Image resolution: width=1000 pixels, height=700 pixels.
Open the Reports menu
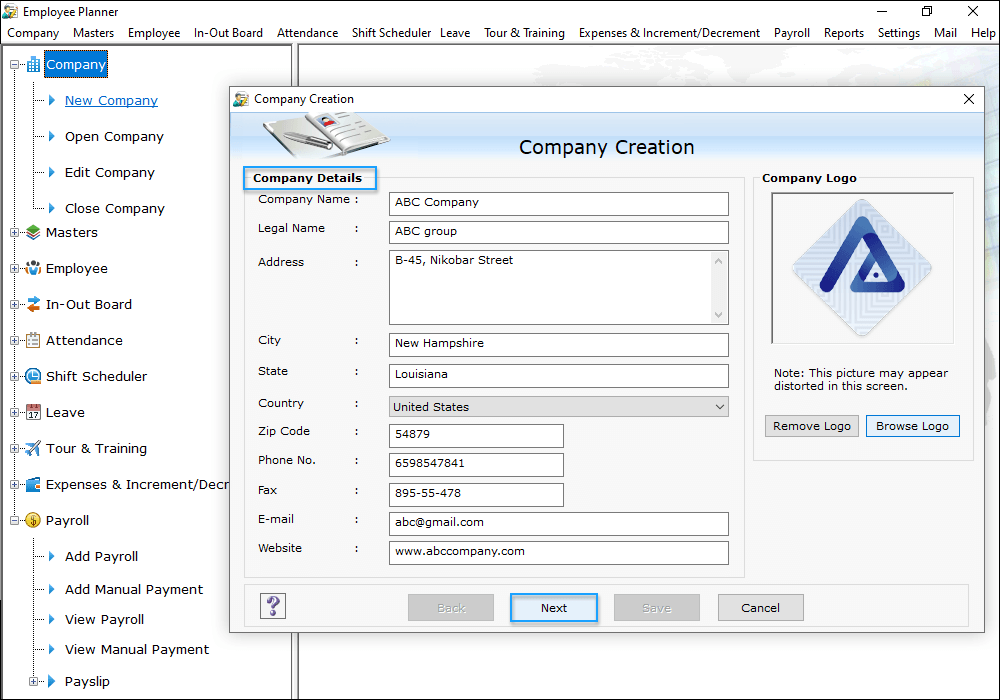click(843, 33)
